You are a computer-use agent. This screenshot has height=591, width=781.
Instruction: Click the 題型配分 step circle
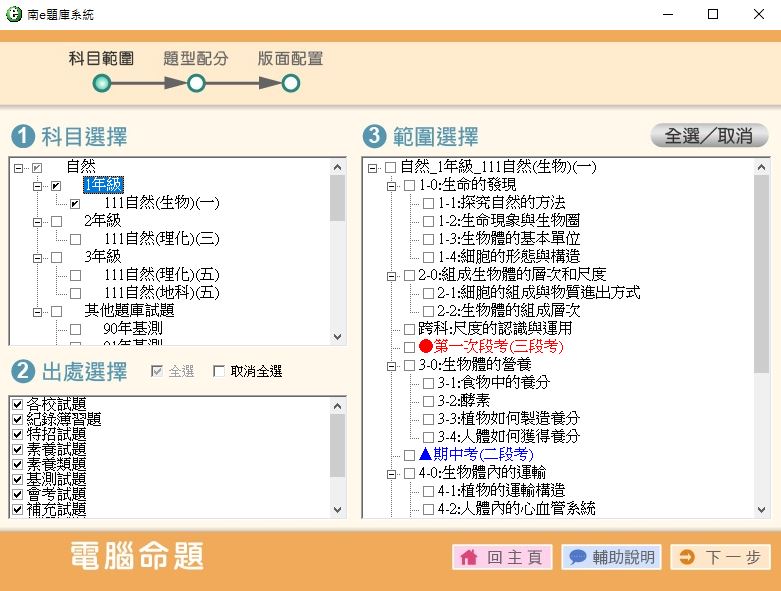196,83
